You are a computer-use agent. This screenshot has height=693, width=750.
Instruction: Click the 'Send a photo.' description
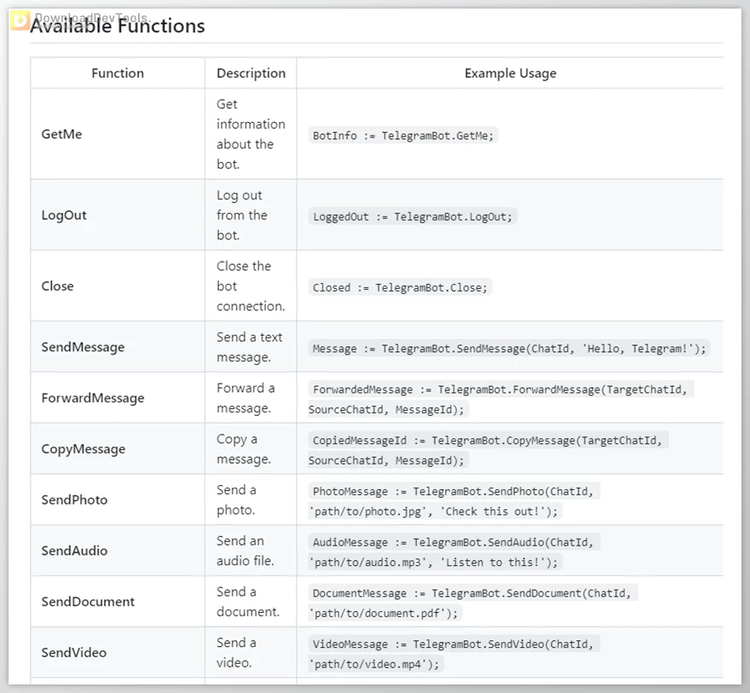(x=236, y=500)
